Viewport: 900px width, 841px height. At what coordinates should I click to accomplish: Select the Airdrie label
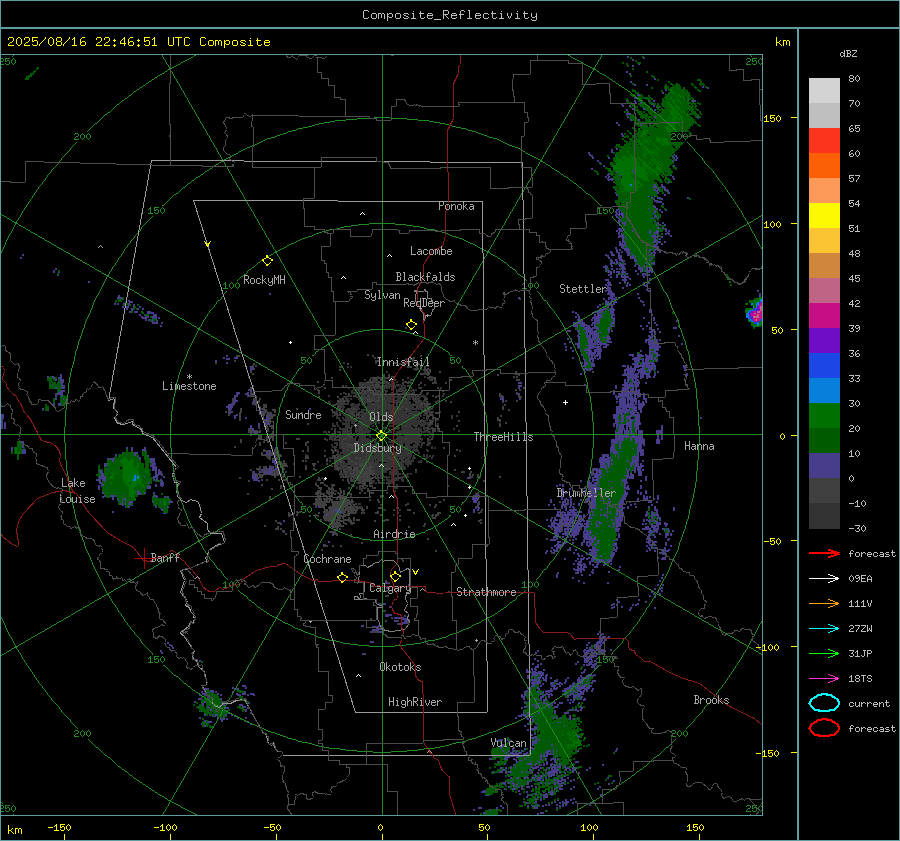394,534
